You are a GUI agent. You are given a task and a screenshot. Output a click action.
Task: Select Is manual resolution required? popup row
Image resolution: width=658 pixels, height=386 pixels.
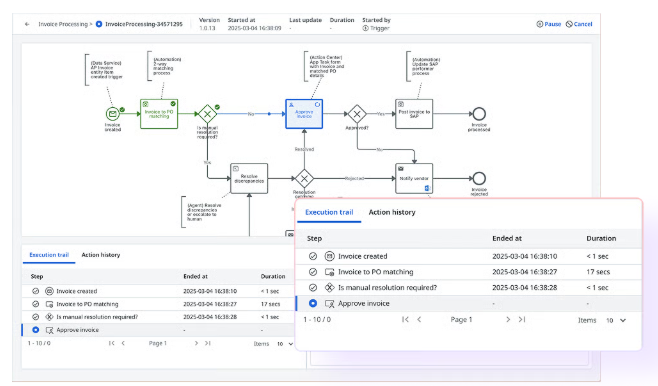tap(469, 288)
